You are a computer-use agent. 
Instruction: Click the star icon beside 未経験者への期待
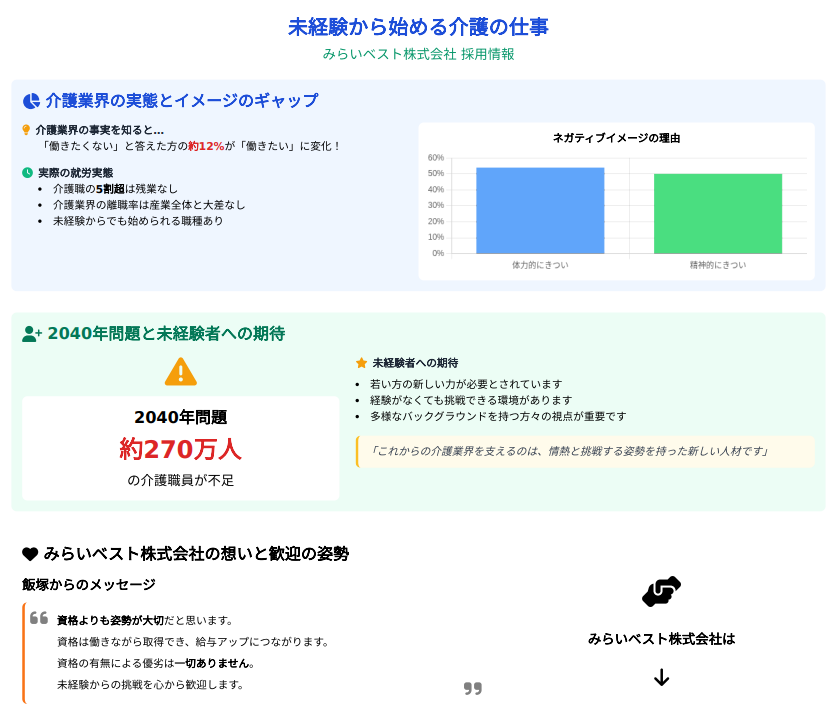coord(362,363)
